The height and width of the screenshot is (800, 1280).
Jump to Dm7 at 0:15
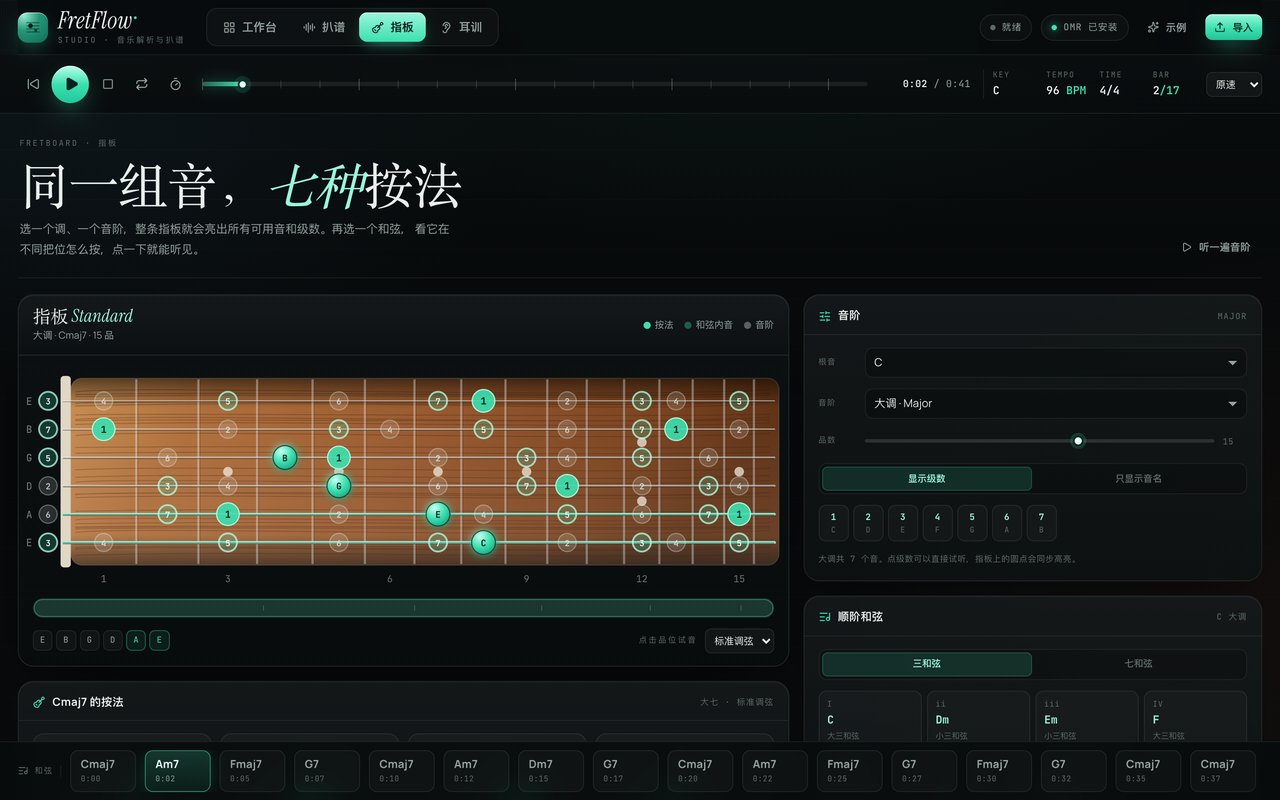tap(551, 771)
